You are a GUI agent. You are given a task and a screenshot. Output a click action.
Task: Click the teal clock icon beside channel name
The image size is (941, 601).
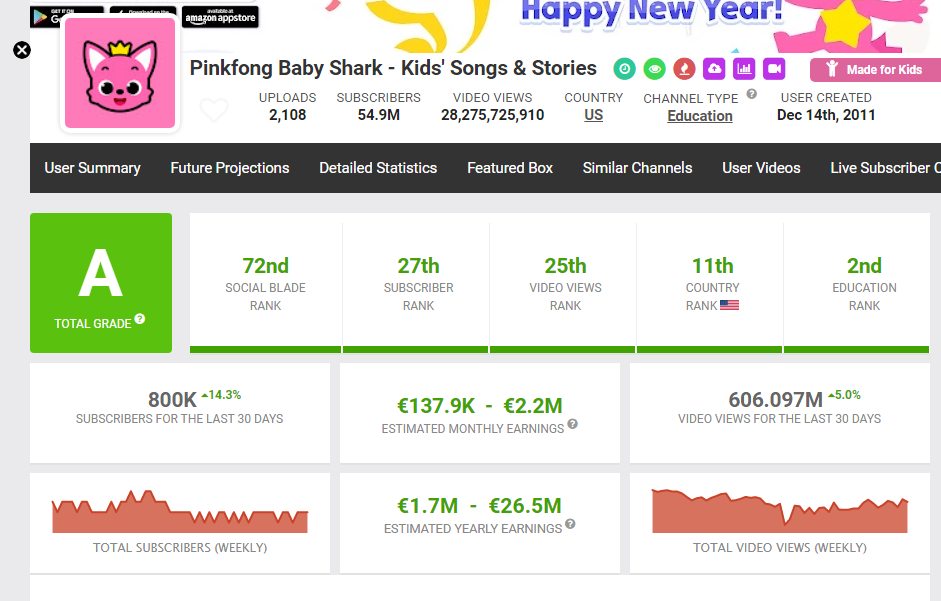tap(624, 69)
